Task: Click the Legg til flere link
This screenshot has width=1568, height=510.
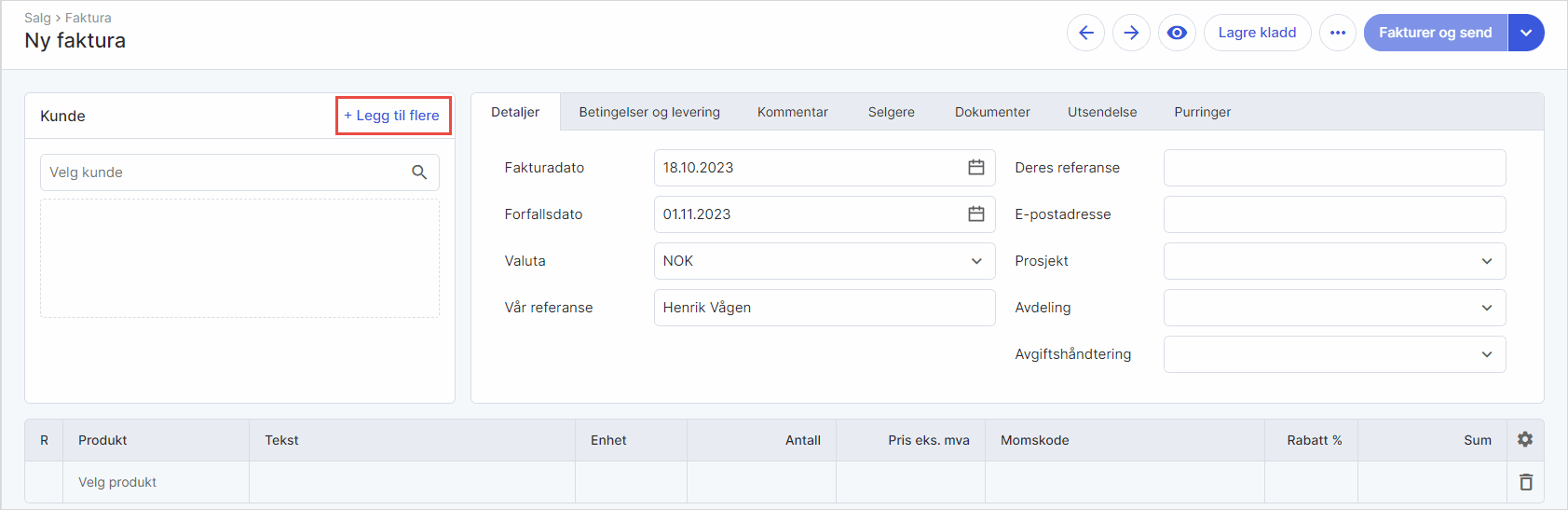Action: pos(392,116)
